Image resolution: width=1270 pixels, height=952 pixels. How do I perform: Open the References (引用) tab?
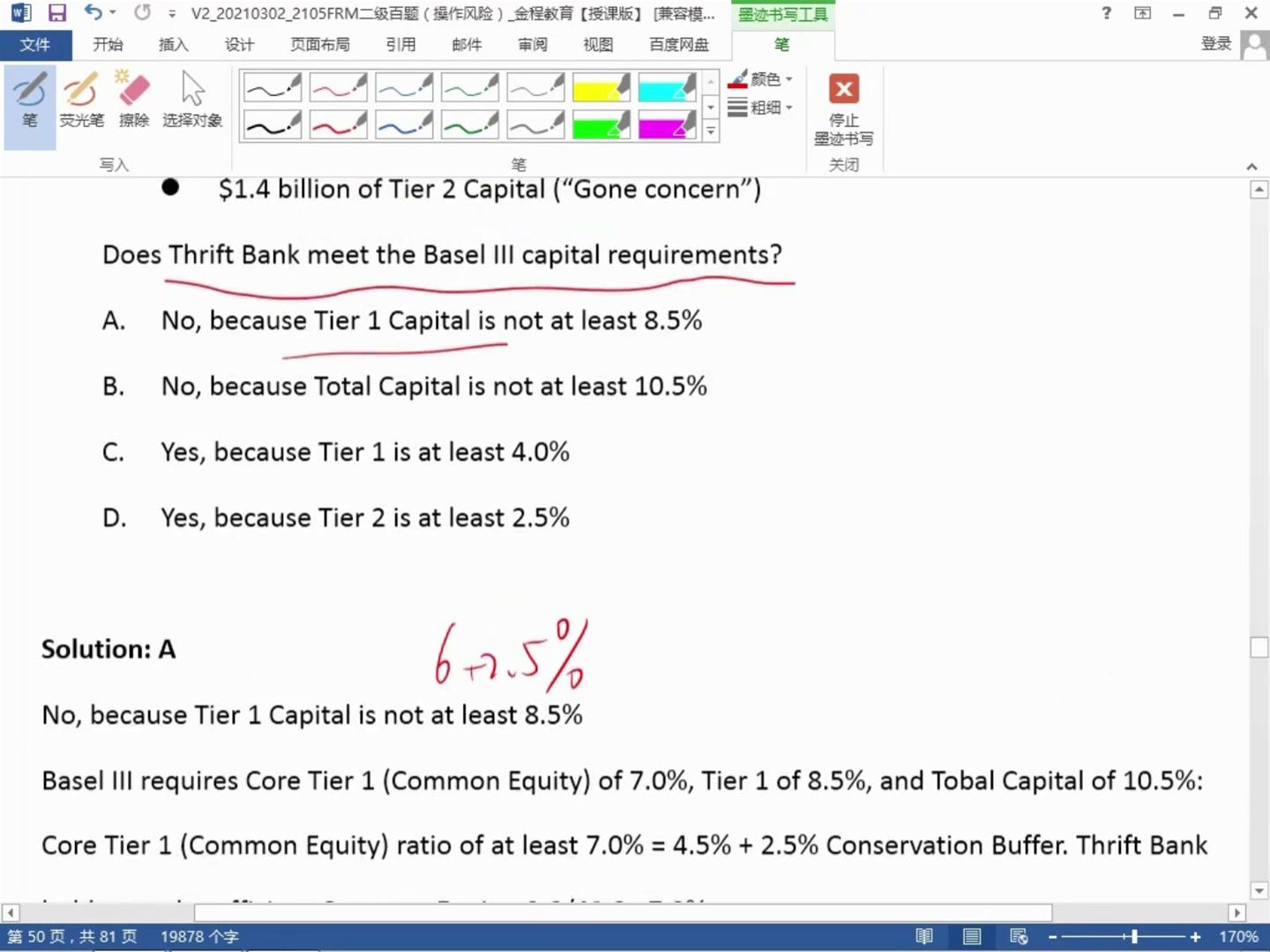click(401, 45)
